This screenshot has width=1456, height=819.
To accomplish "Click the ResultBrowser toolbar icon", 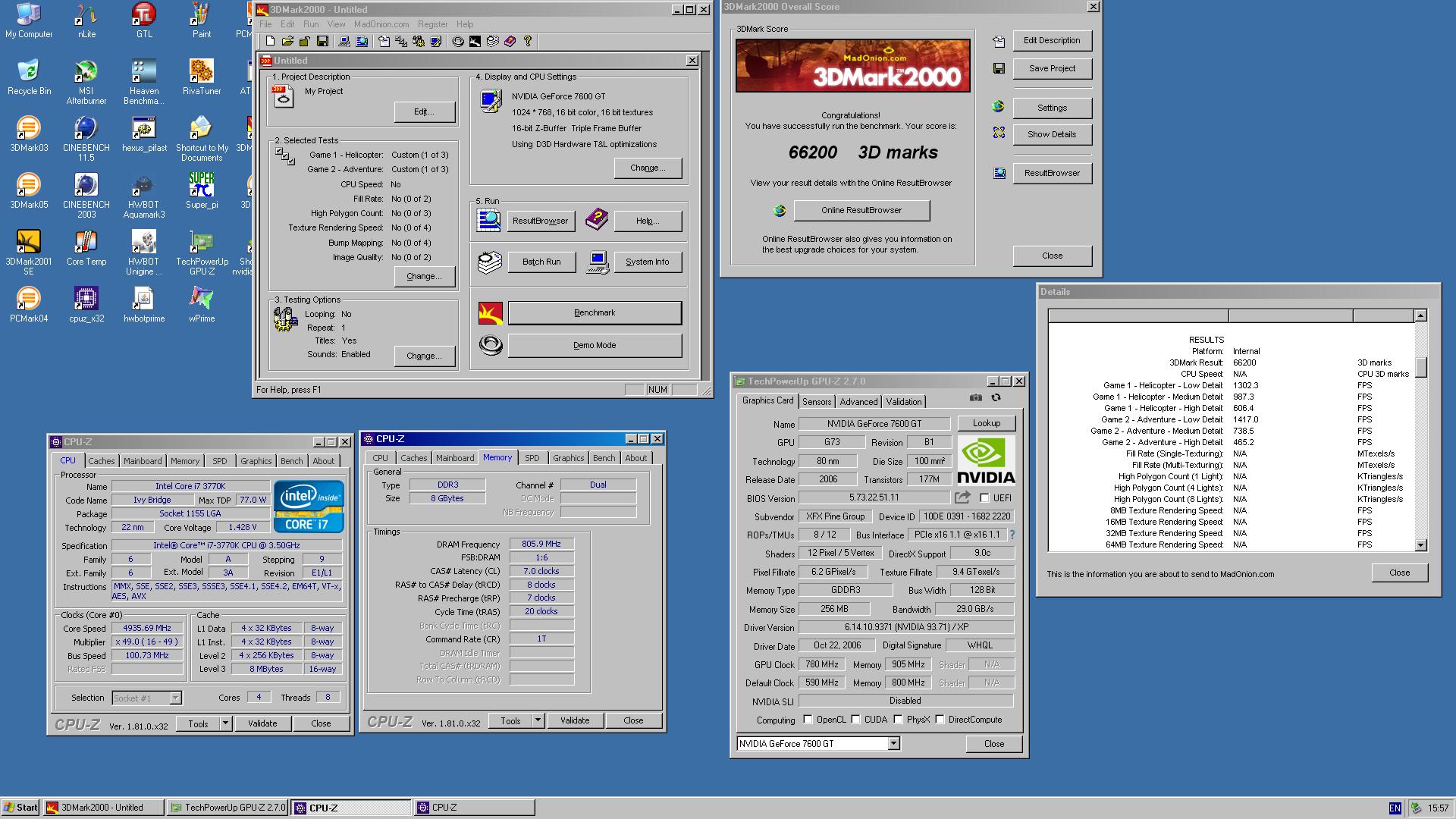I will tap(362, 41).
